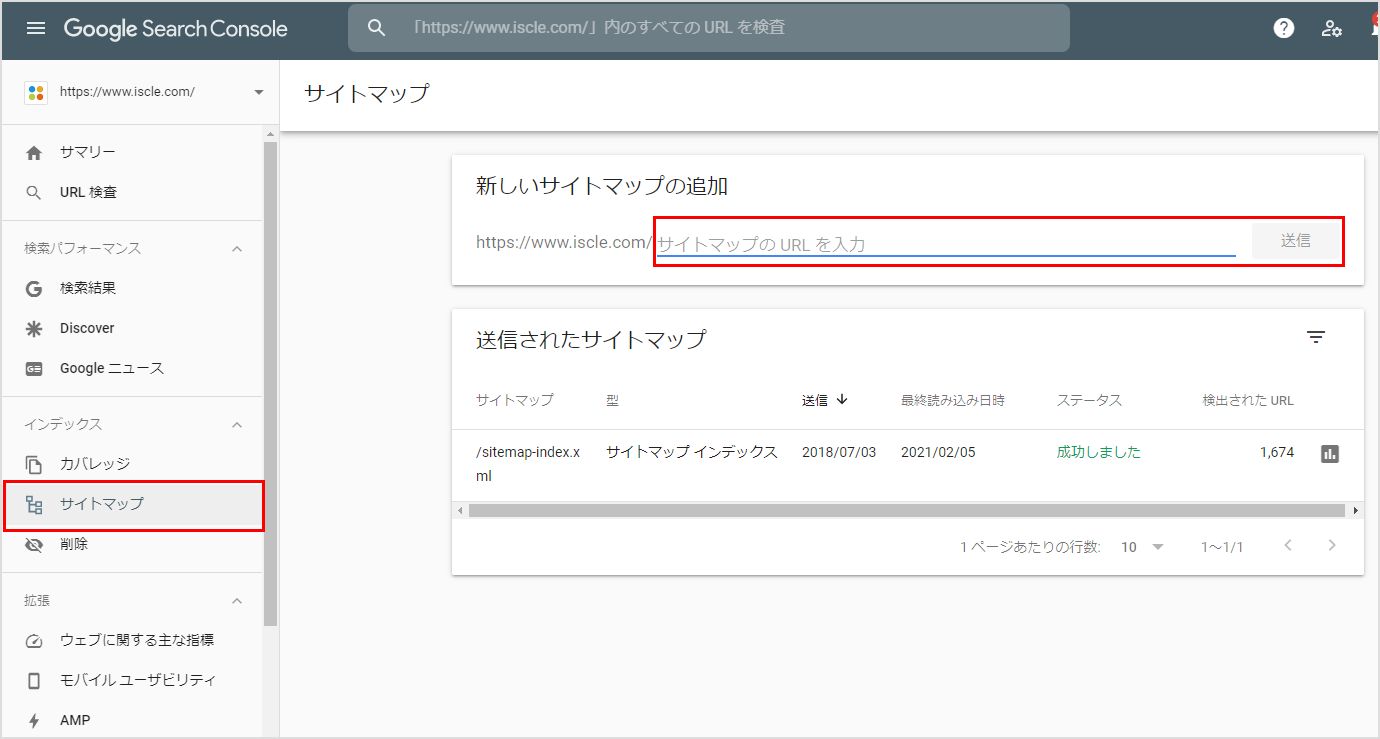This screenshot has height=739, width=1380.
Task: Open 削除 in sidebar
Action: click(132, 545)
